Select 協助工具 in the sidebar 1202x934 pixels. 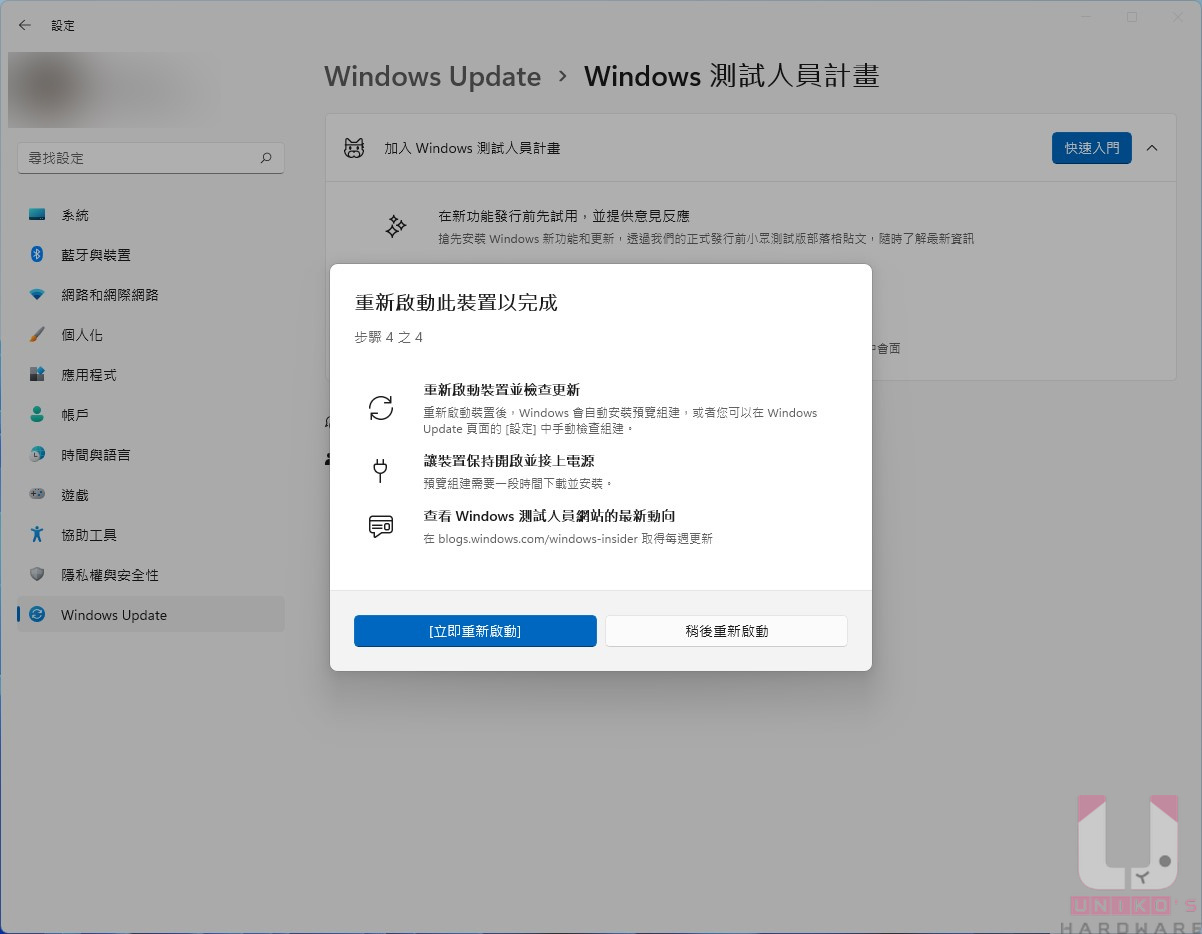pos(151,535)
